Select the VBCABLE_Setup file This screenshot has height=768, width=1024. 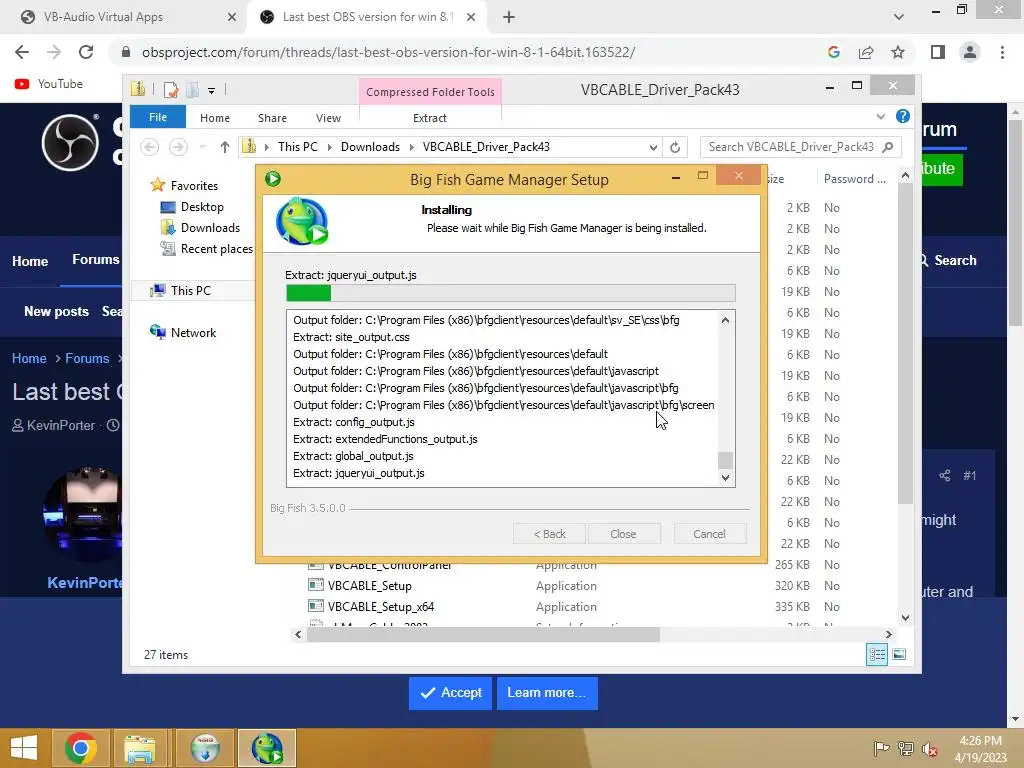point(370,586)
